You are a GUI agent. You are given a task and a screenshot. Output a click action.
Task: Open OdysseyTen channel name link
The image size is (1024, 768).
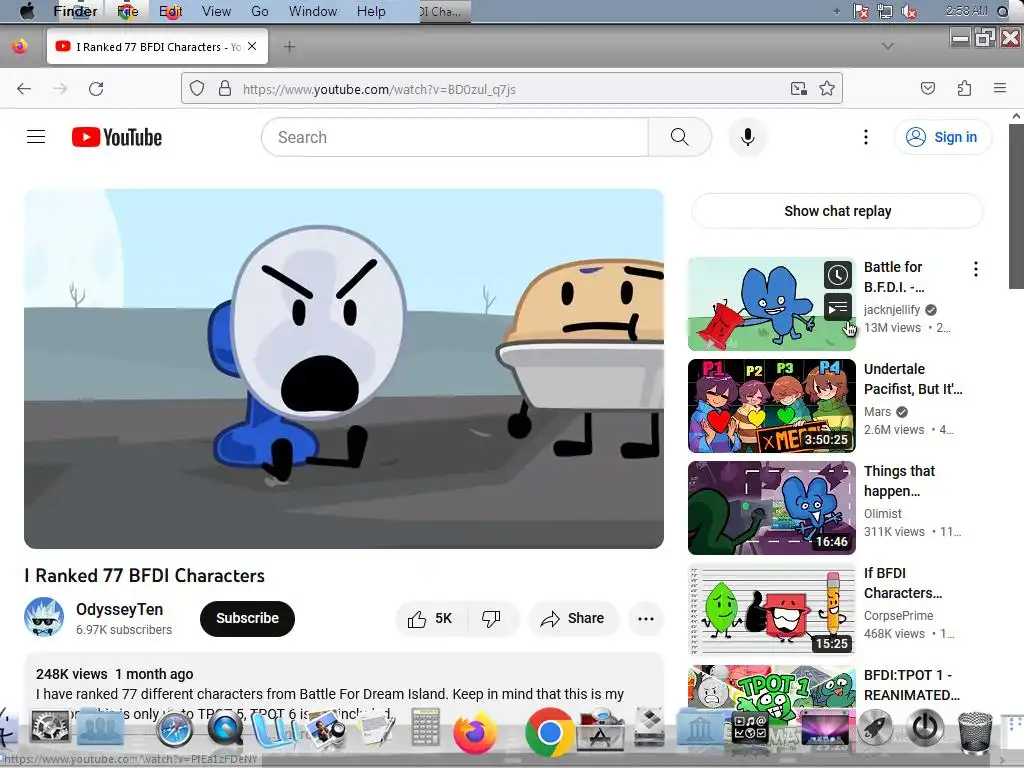(x=120, y=609)
